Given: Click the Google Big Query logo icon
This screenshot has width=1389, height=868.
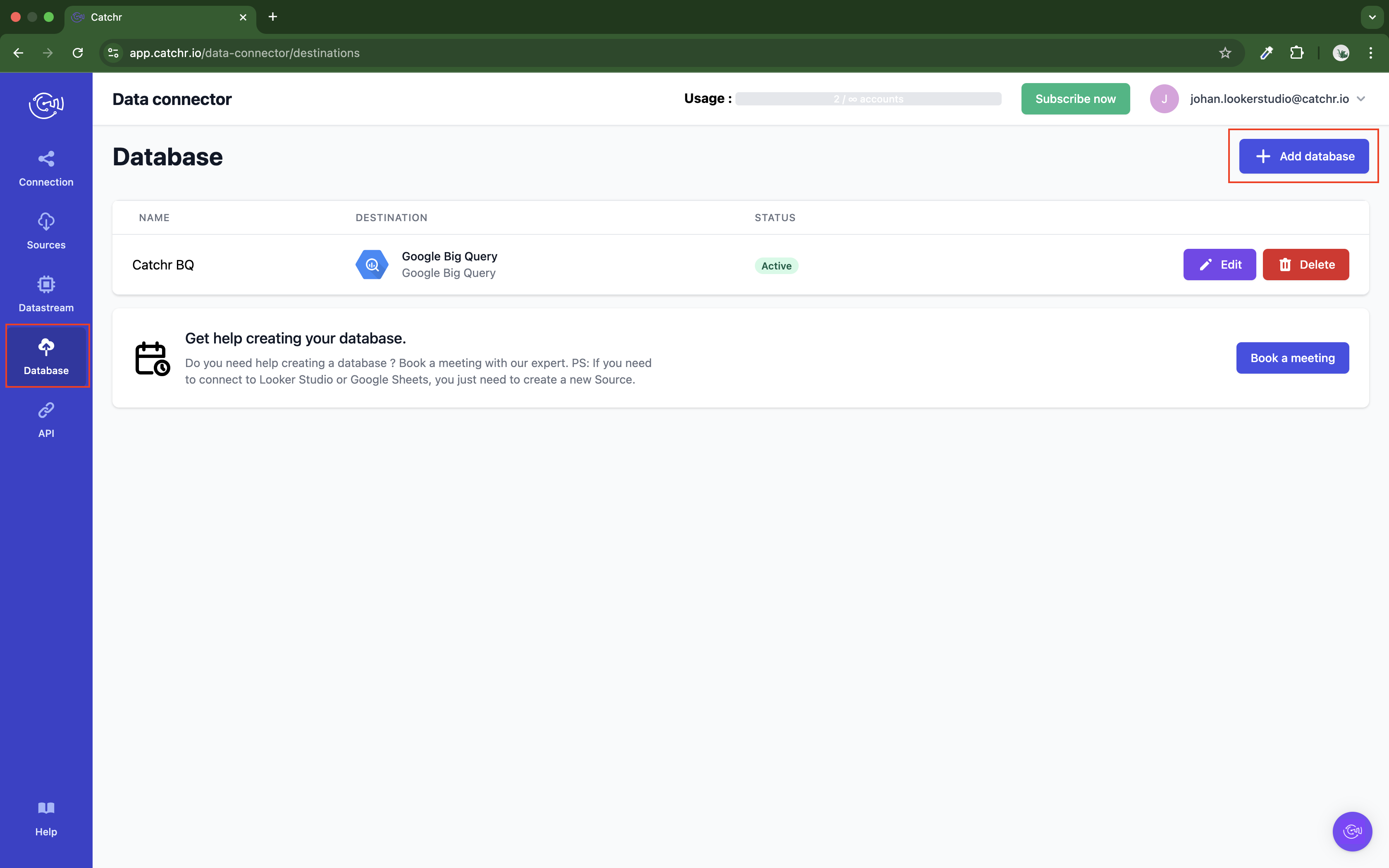Looking at the screenshot, I should pos(372,265).
